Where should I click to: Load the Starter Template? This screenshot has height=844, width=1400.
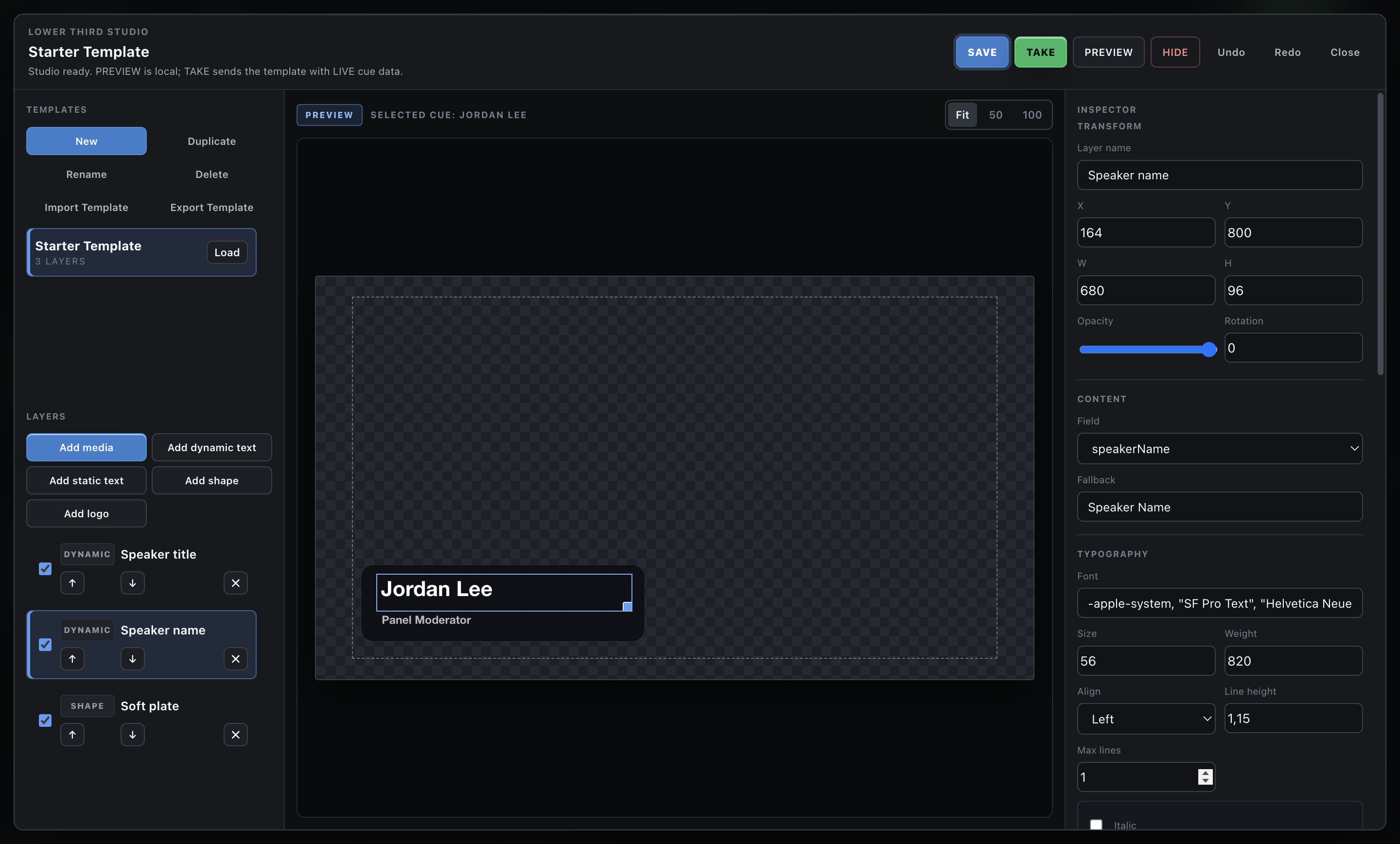click(227, 252)
